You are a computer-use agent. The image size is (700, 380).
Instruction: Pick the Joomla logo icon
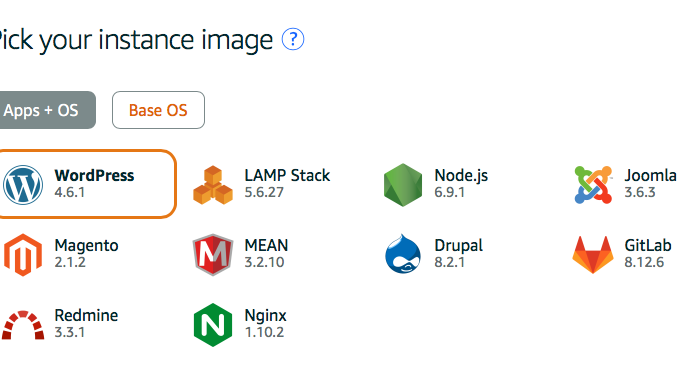[x=593, y=185]
